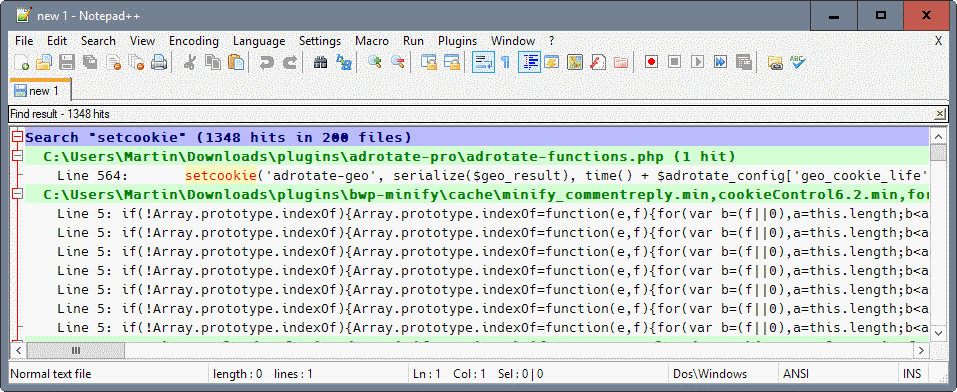Image resolution: width=957 pixels, height=392 pixels.
Task: Collapse the bwp-minify cache result group
Action: [18, 195]
